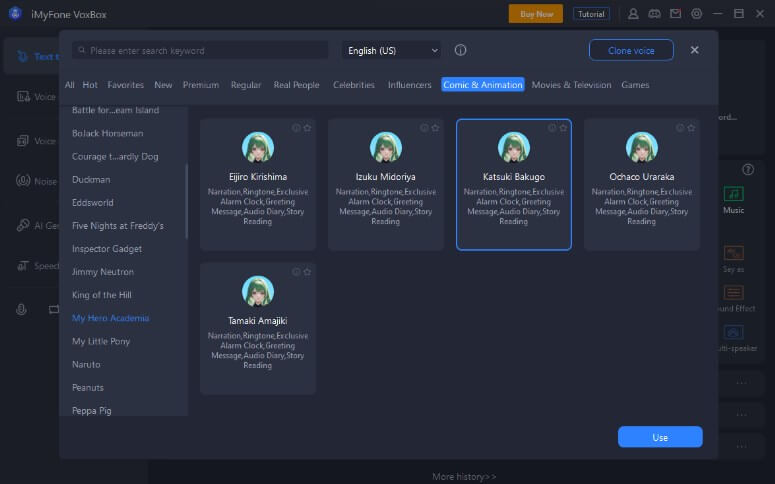Viewport: 775px width, 484px height.
Task: Switch to the Favorites tab
Action: tap(126, 85)
